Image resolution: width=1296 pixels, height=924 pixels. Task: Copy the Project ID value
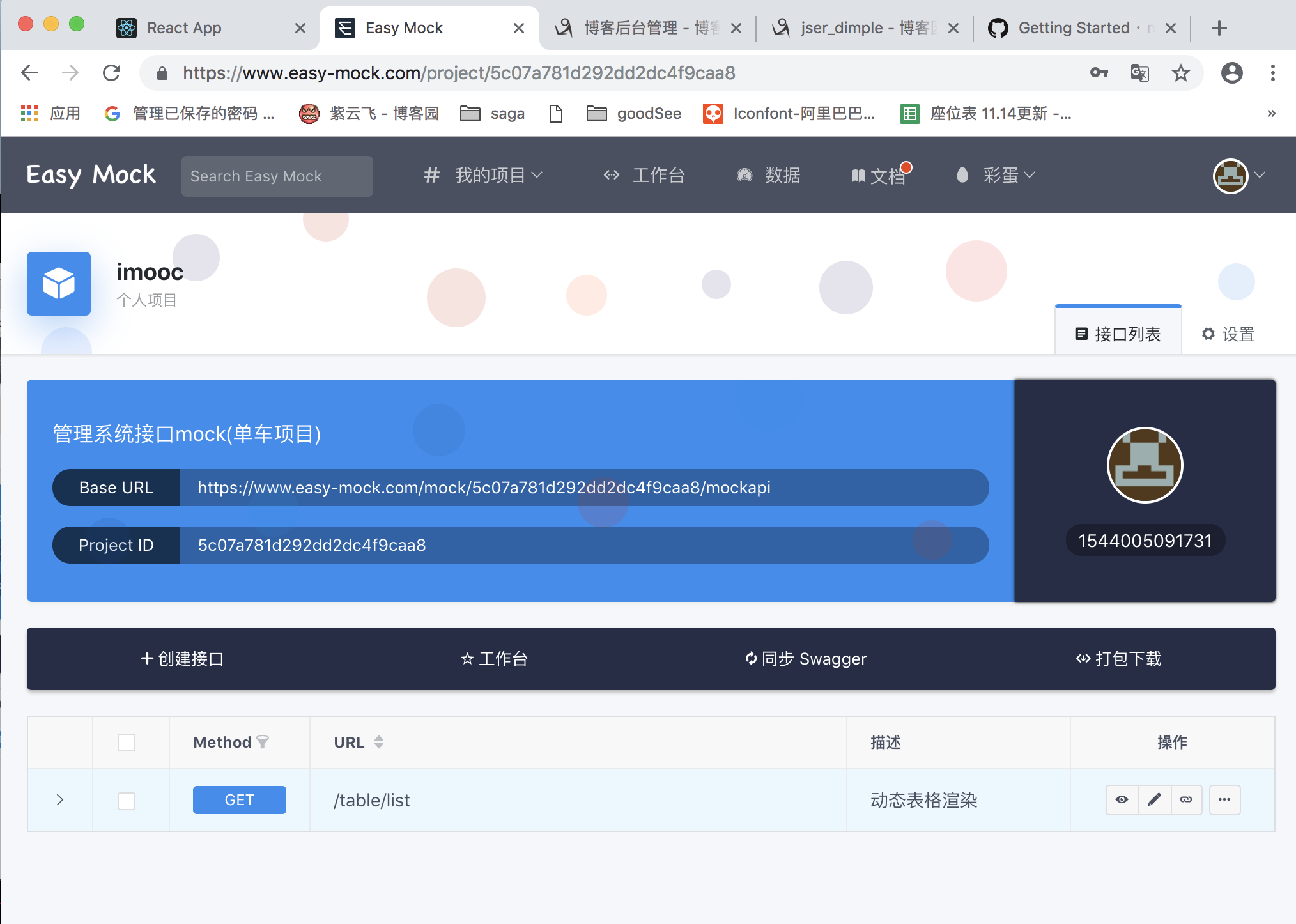point(312,545)
